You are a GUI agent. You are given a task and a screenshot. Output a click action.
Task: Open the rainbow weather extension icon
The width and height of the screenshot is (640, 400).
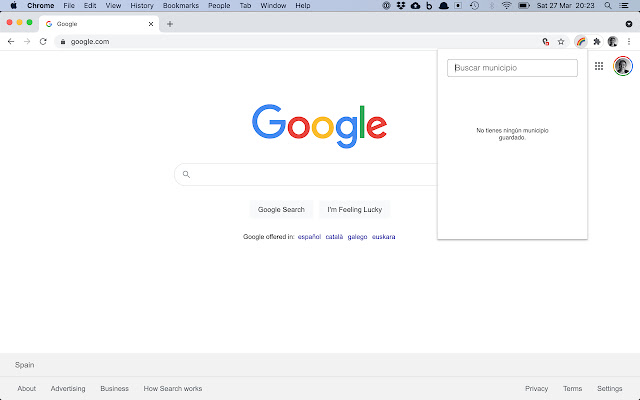pyautogui.click(x=581, y=42)
